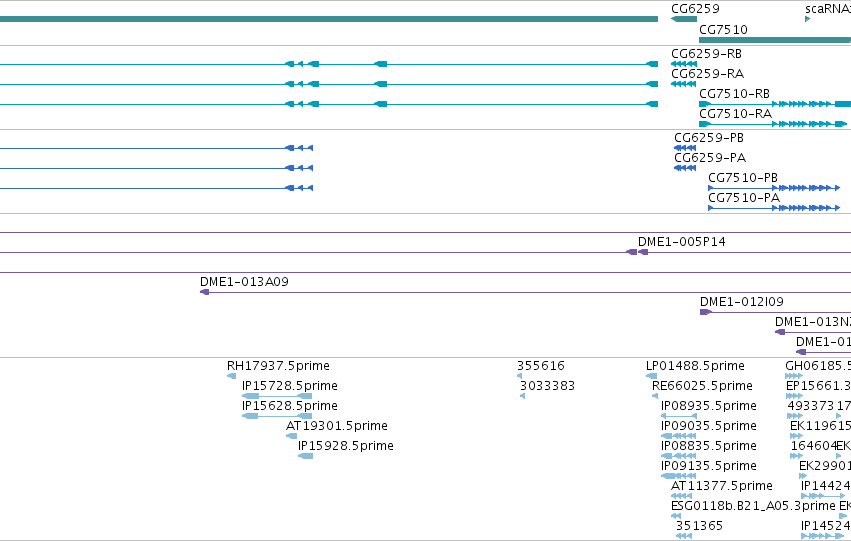
Task: Click the DME1-005P14 clone label
Action: click(x=682, y=242)
